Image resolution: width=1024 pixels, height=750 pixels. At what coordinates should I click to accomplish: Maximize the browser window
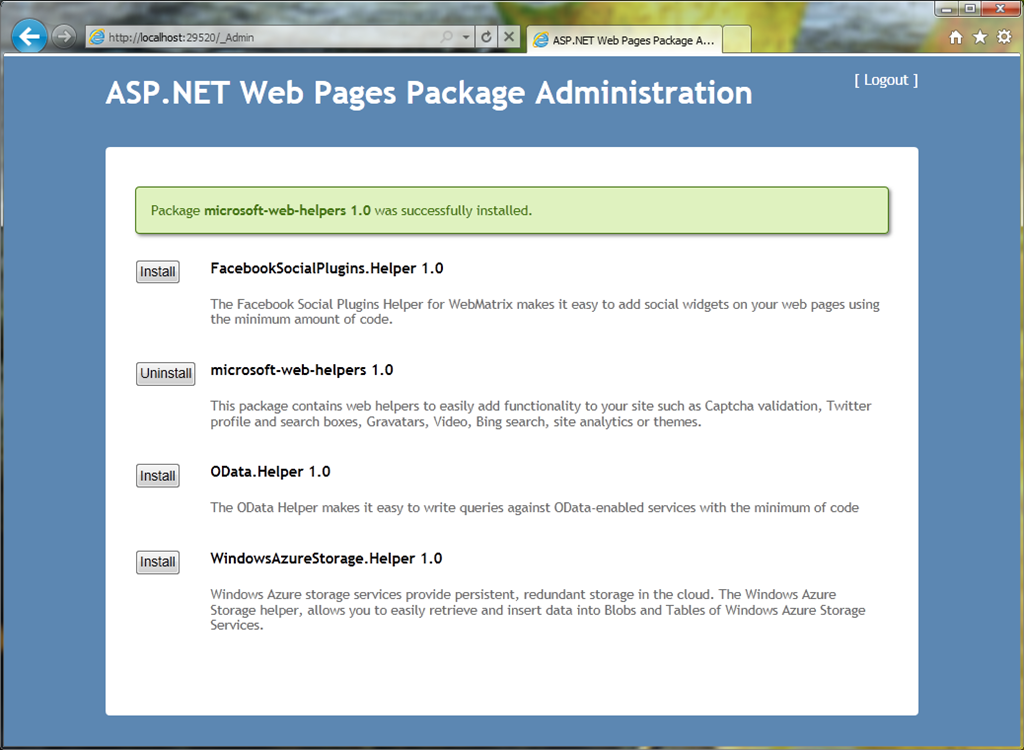pos(970,8)
